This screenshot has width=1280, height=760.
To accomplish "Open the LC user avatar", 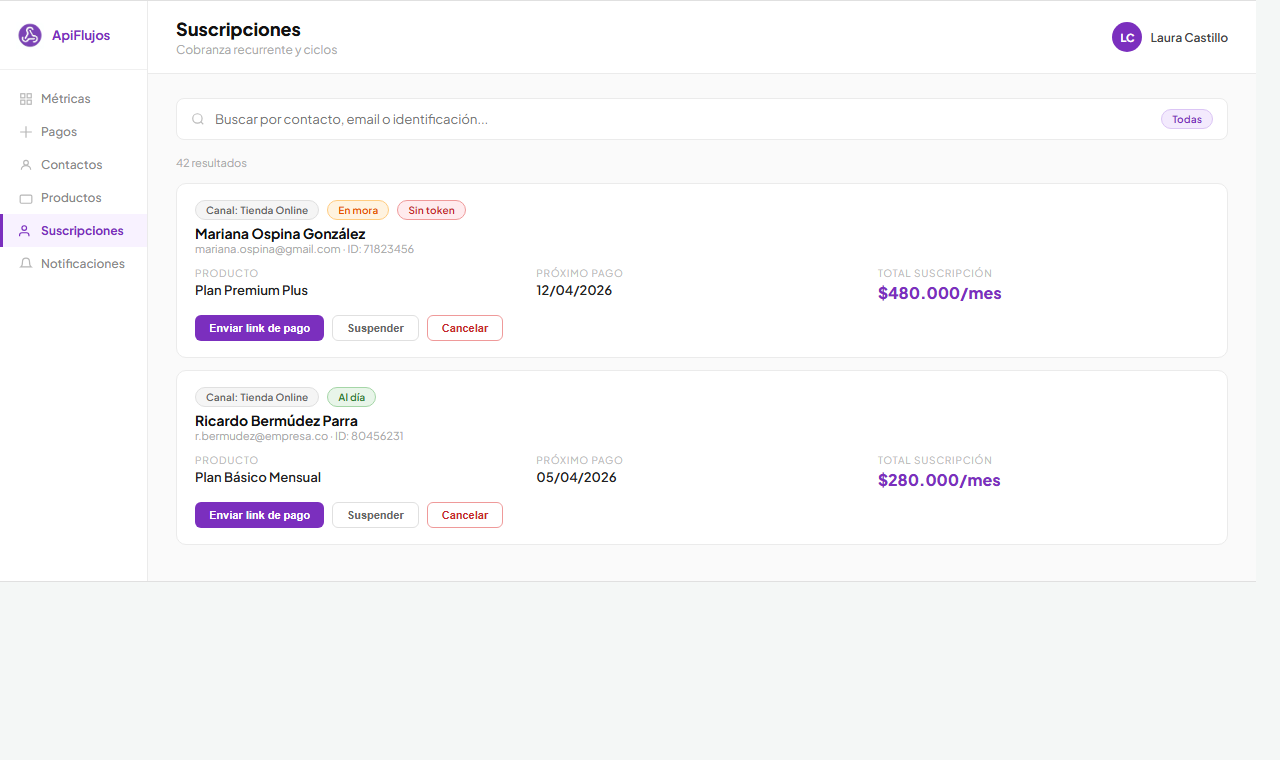I will pyautogui.click(x=1126, y=37).
